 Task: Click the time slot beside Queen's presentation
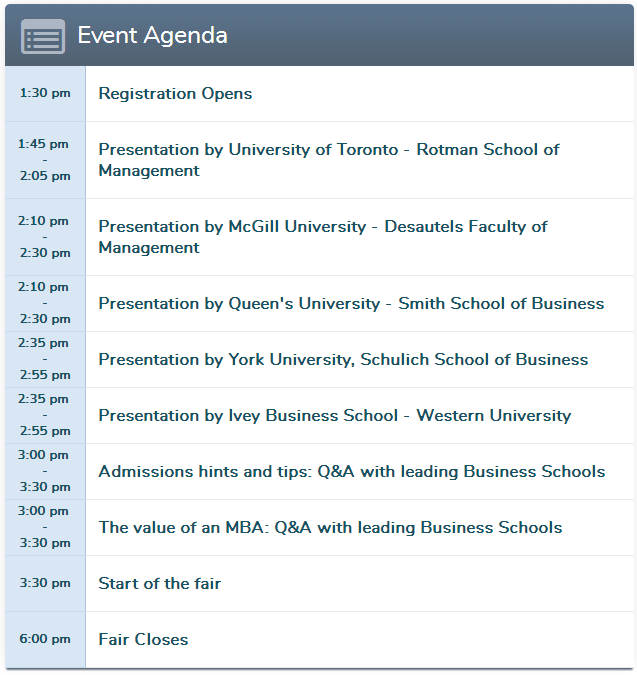point(45,304)
